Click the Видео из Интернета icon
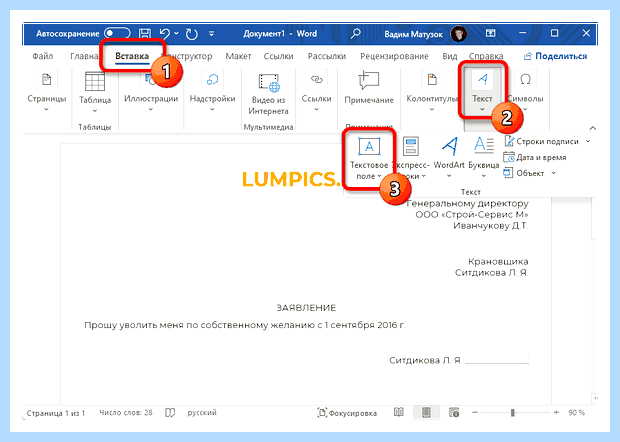This screenshot has width=620, height=442. (269, 83)
